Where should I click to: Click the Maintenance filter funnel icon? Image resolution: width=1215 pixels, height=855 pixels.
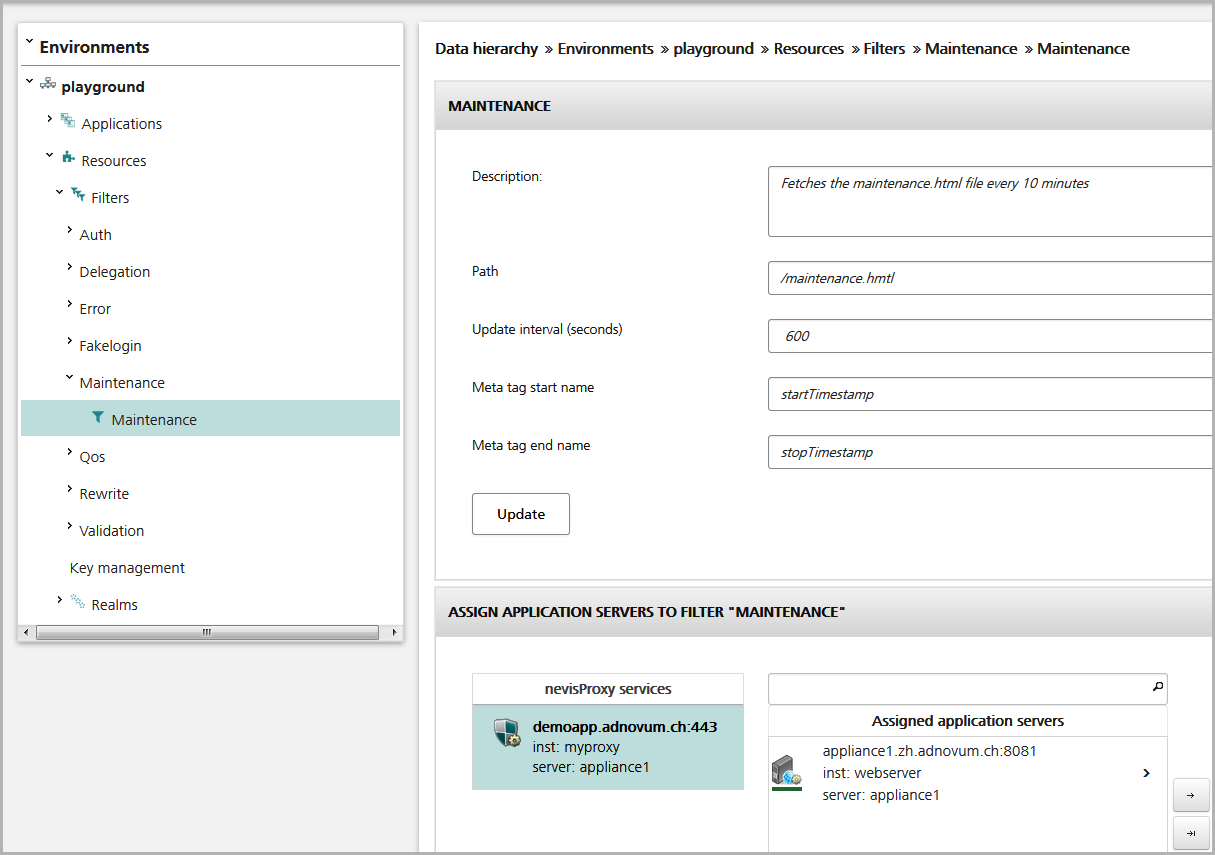tap(97, 418)
